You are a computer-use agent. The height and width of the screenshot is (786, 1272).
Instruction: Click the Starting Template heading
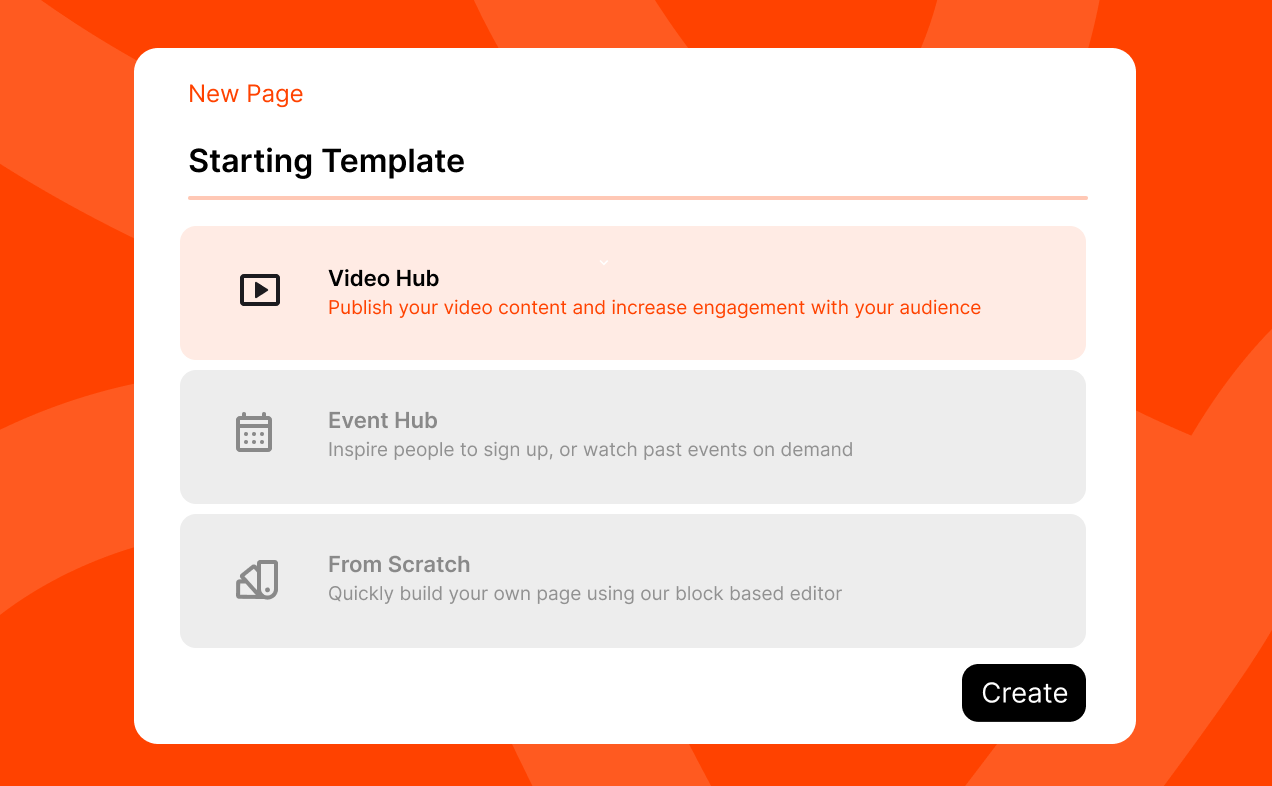326,161
